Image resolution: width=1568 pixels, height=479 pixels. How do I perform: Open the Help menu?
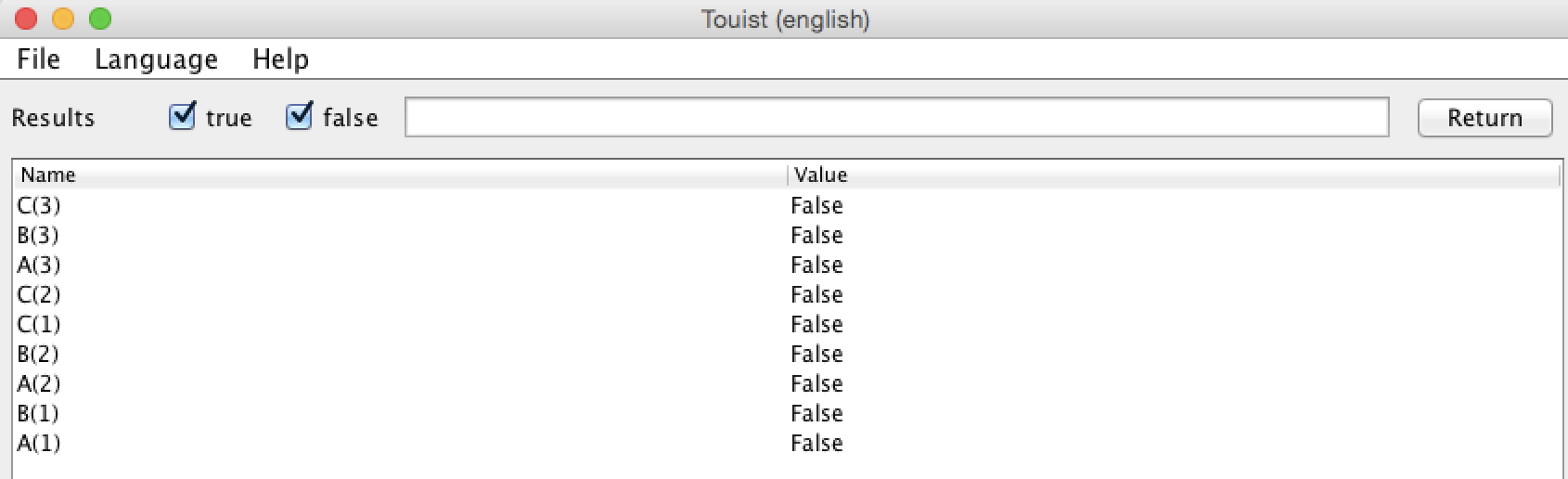(280, 59)
